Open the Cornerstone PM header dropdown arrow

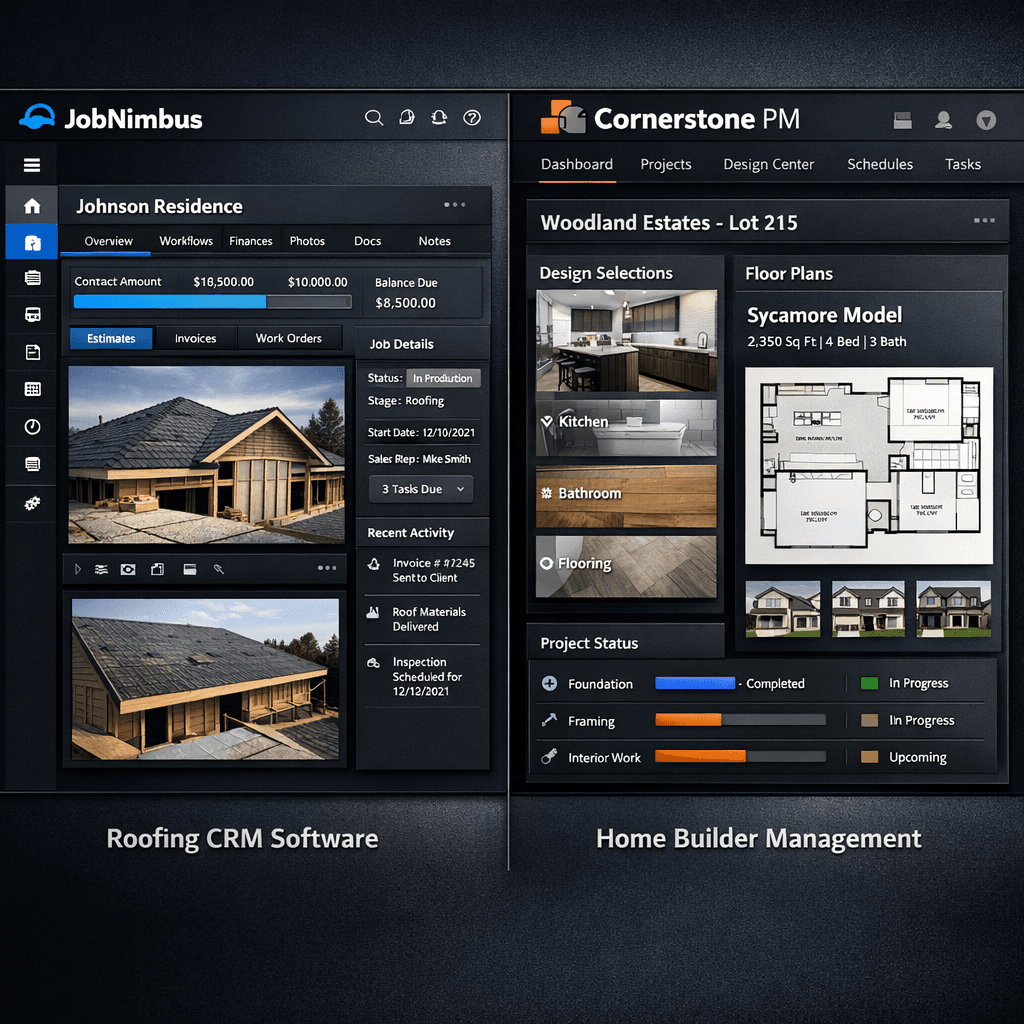pyautogui.click(x=986, y=120)
